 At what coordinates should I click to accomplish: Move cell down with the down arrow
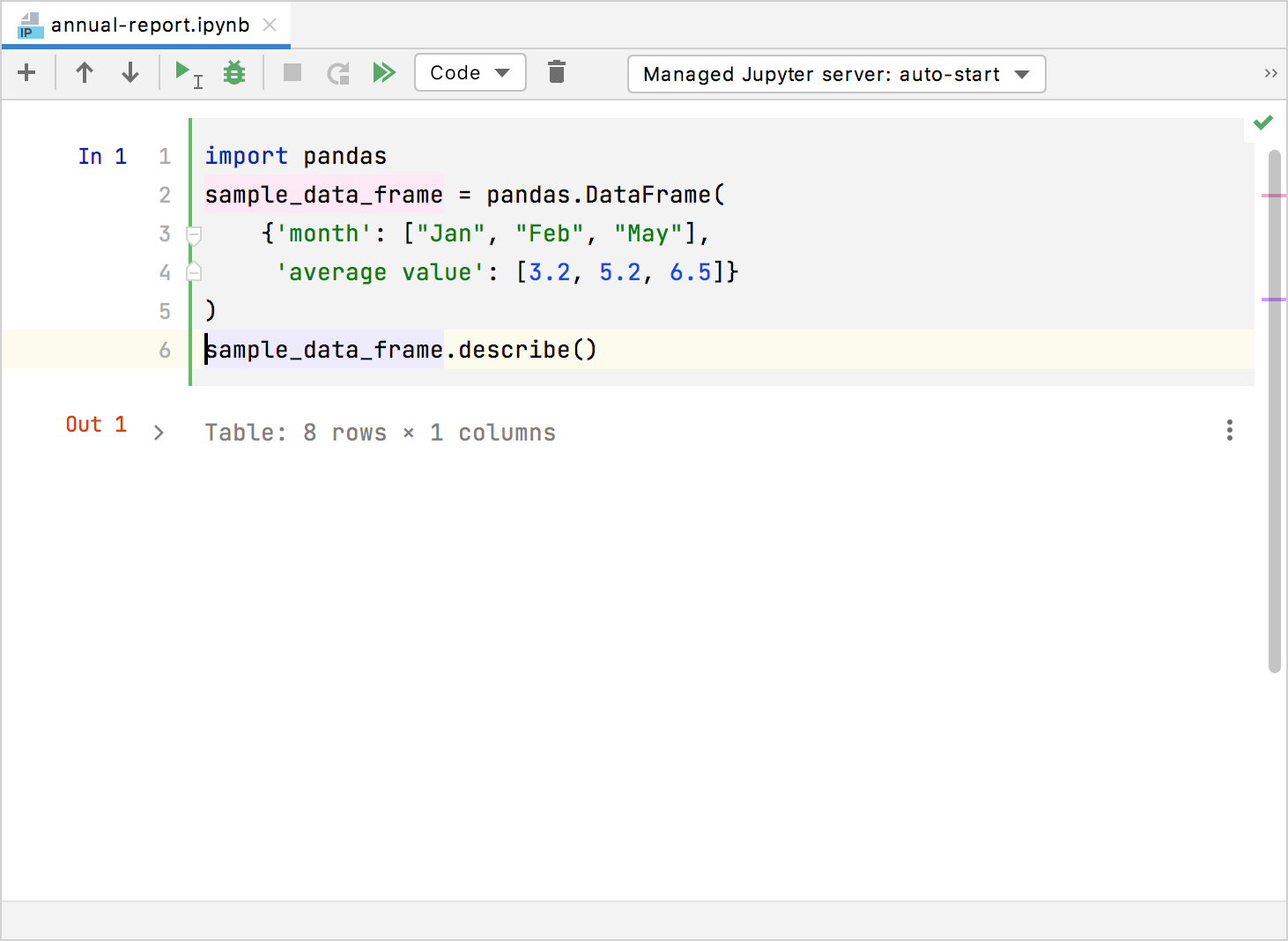tap(130, 72)
